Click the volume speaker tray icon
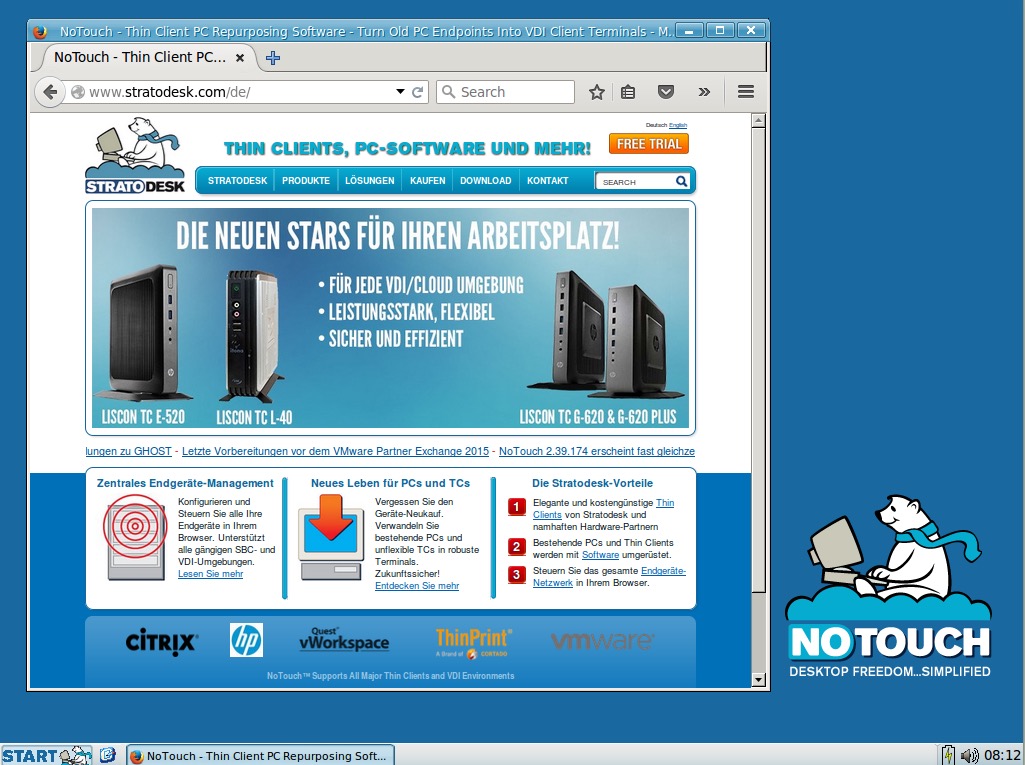Screen dimensions: 1025x765 pos(968,755)
